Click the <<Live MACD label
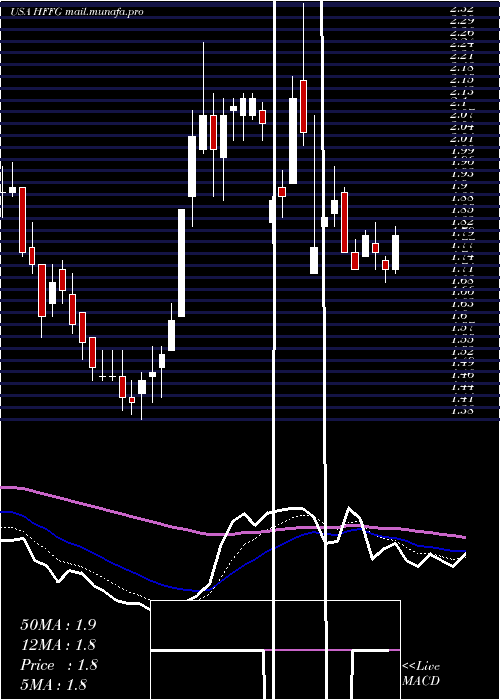The image size is (500, 700). coord(421,674)
